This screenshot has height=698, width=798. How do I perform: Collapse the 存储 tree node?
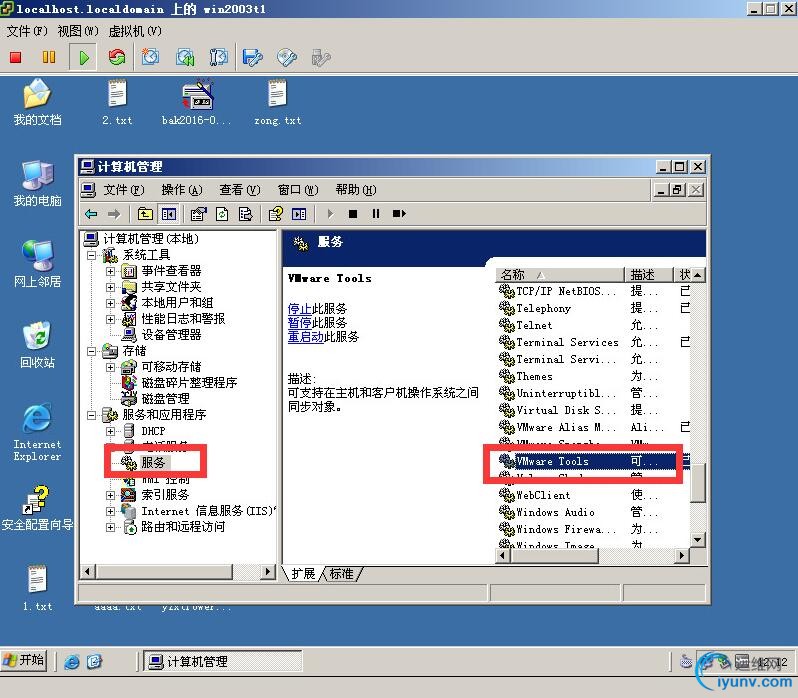click(91, 351)
